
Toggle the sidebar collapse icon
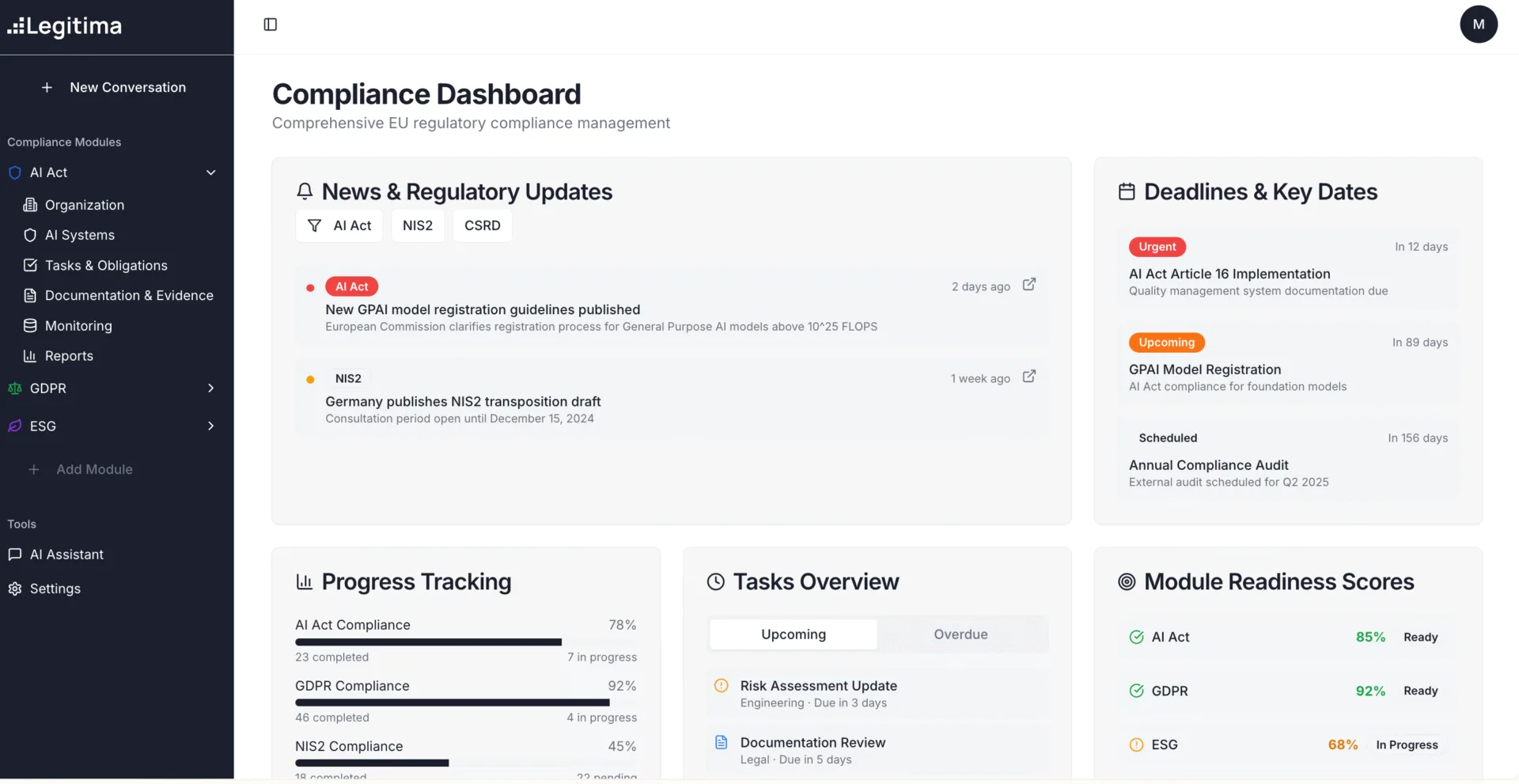click(x=270, y=25)
